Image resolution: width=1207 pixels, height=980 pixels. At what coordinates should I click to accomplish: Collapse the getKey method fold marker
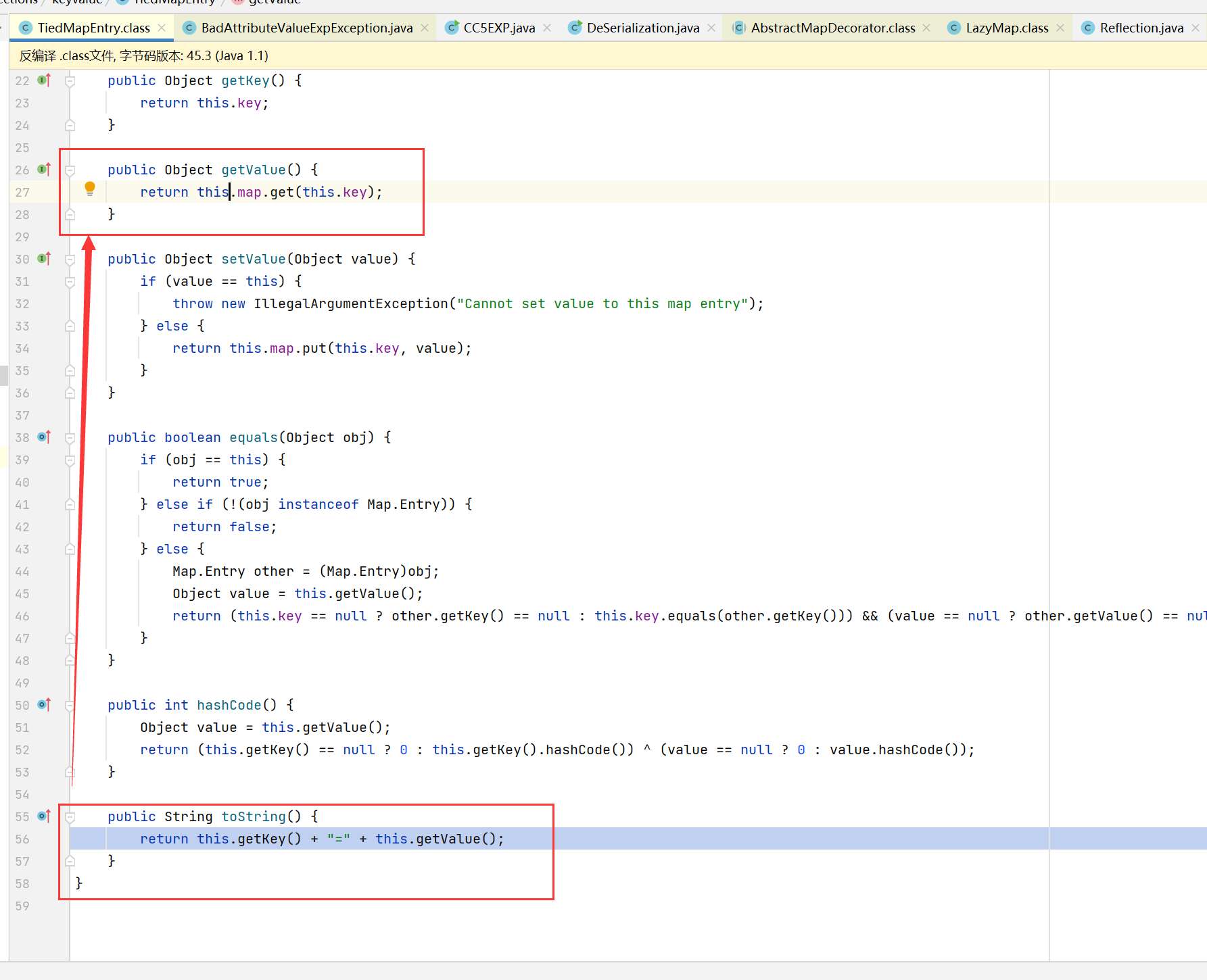coord(70,81)
